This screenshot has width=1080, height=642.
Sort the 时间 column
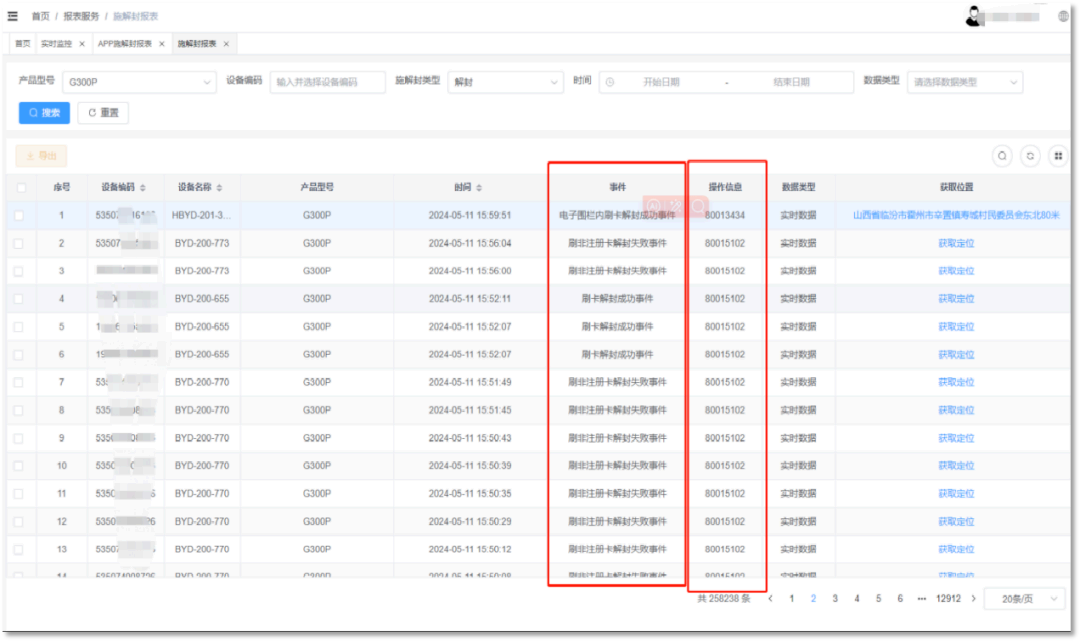pyautogui.click(x=479, y=187)
